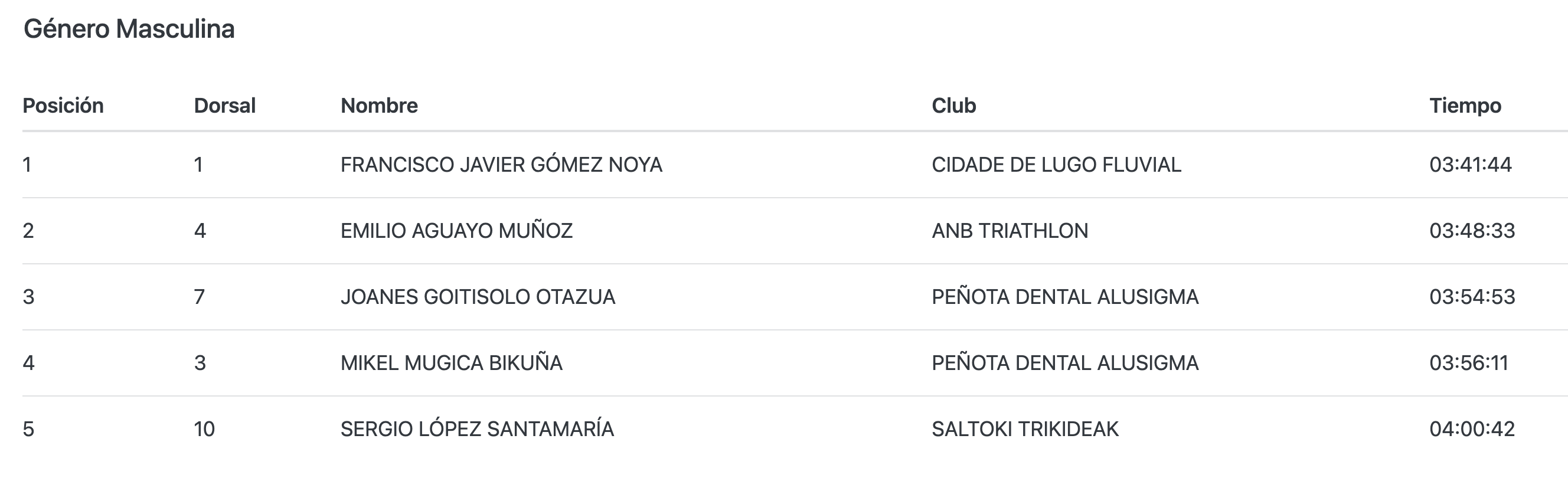Click the Dorsal column header
1568x478 pixels.
click(224, 106)
